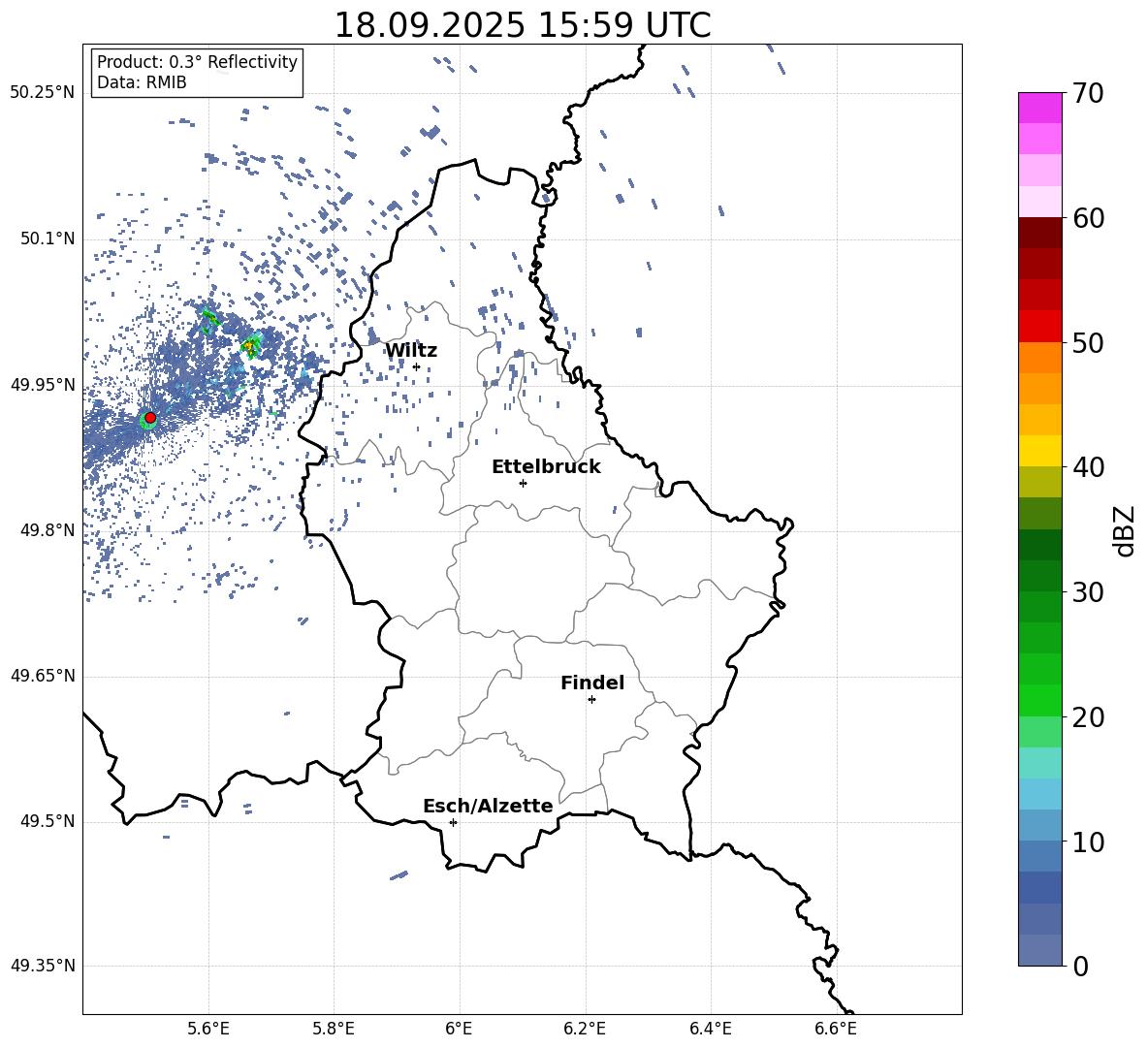
Task: Click the Wiltz city label
Action: (x=411, y=351)
